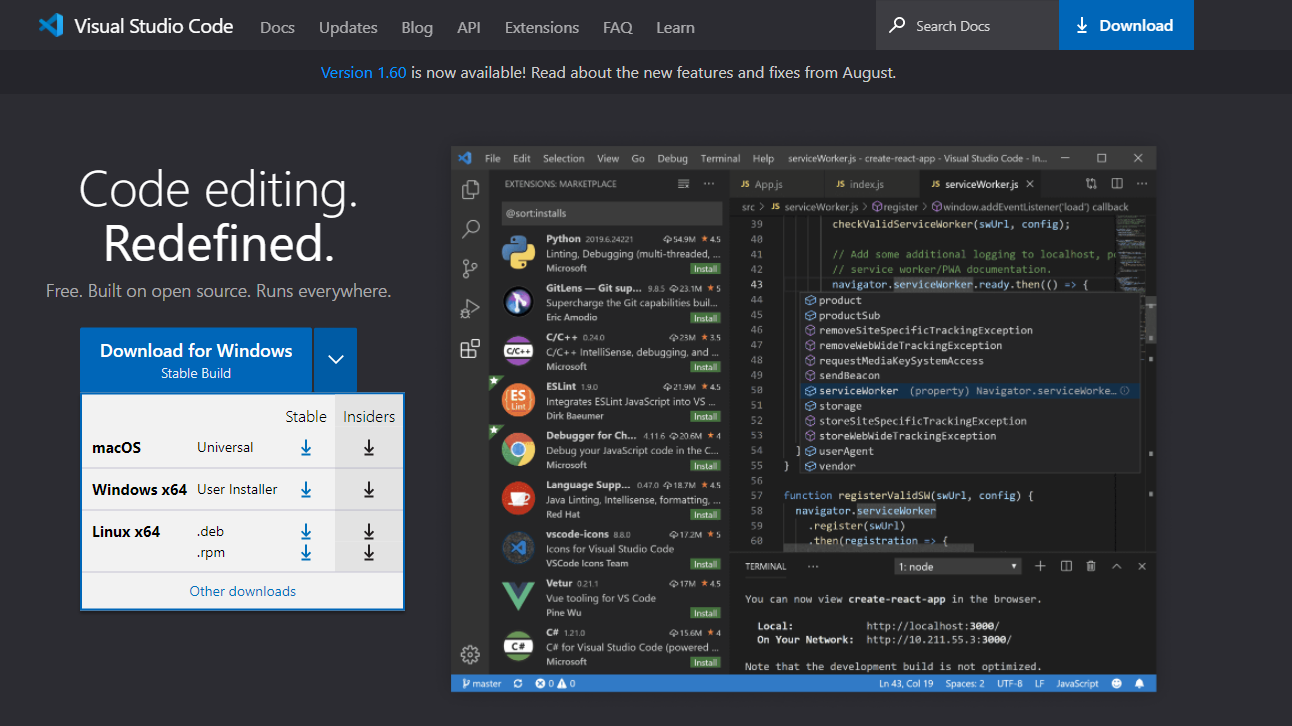Open Source Control icon in editor screenshot's activity bar
1292x726 pixels.
coord(470,269)
